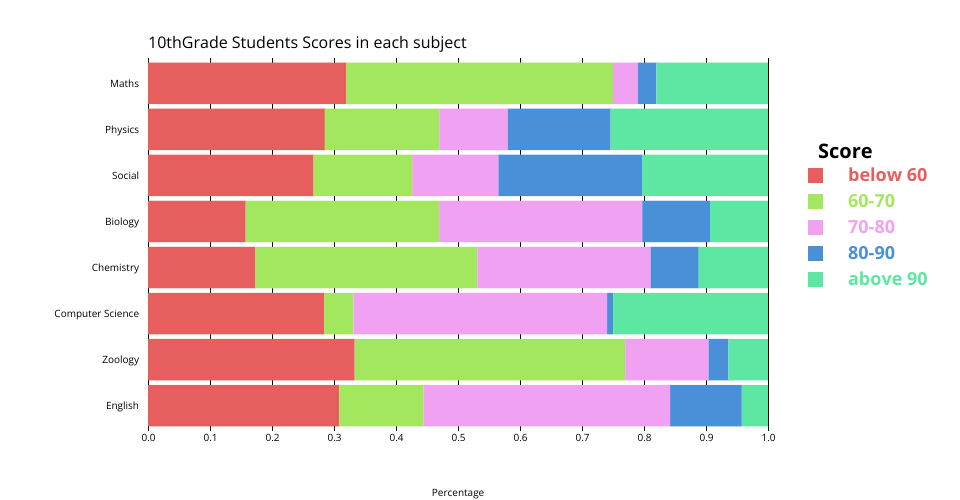This screenshot has width=960, height=500.
Task: Select the pink 70-80 segment of Computer Science bar
Action: 479,313
